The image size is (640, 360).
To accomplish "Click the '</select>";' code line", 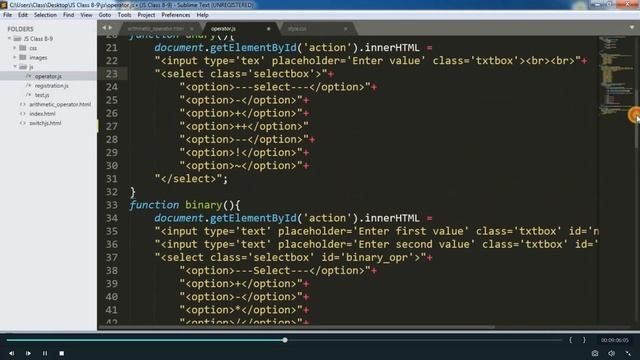I will click(x=191, y=179).
